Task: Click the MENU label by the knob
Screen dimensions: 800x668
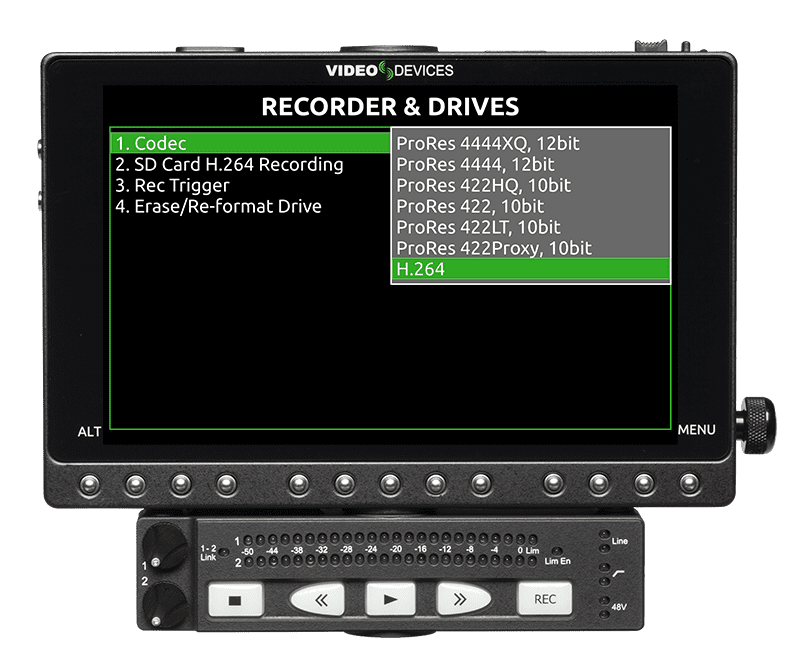Action: click(x=696, y=430)
